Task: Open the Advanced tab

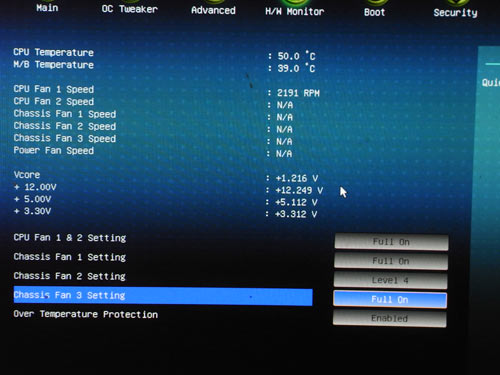Action: [213, 10]
